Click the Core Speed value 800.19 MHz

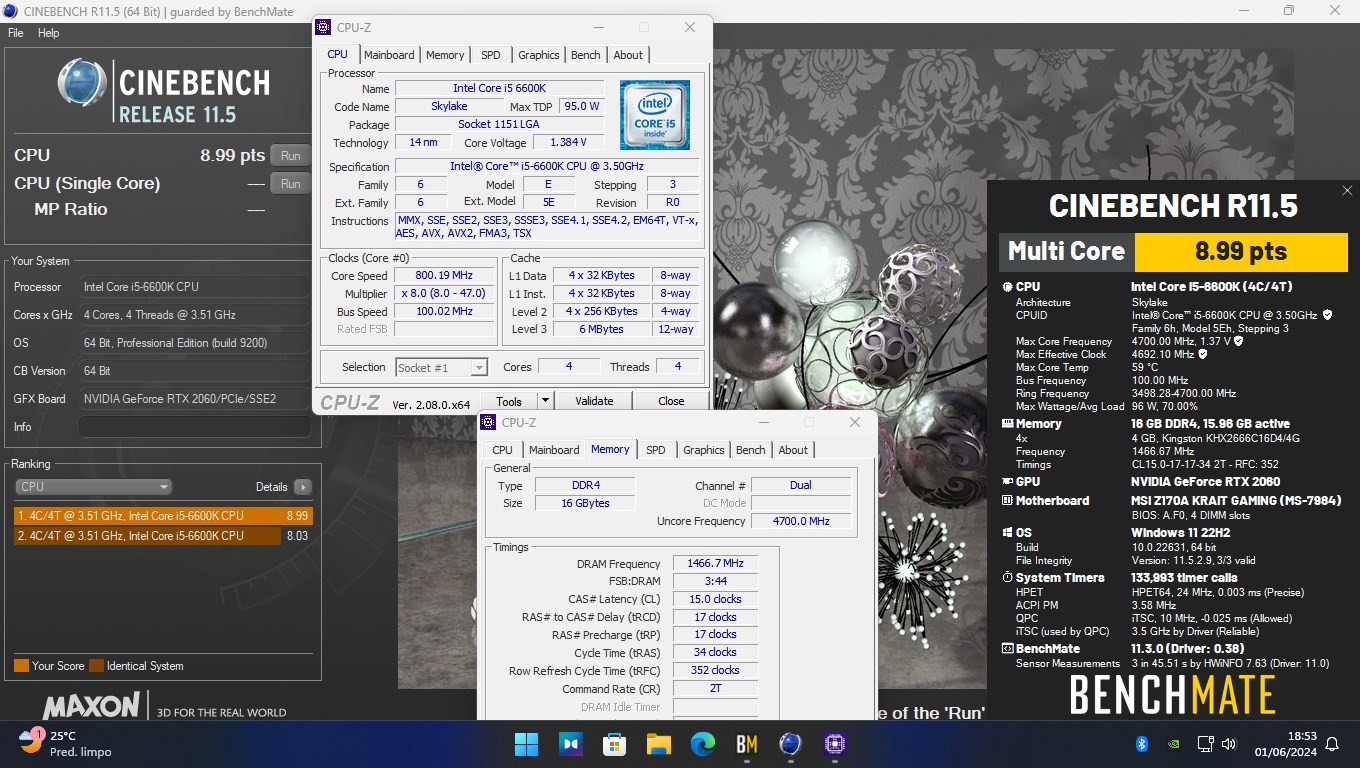click(442, 275)
